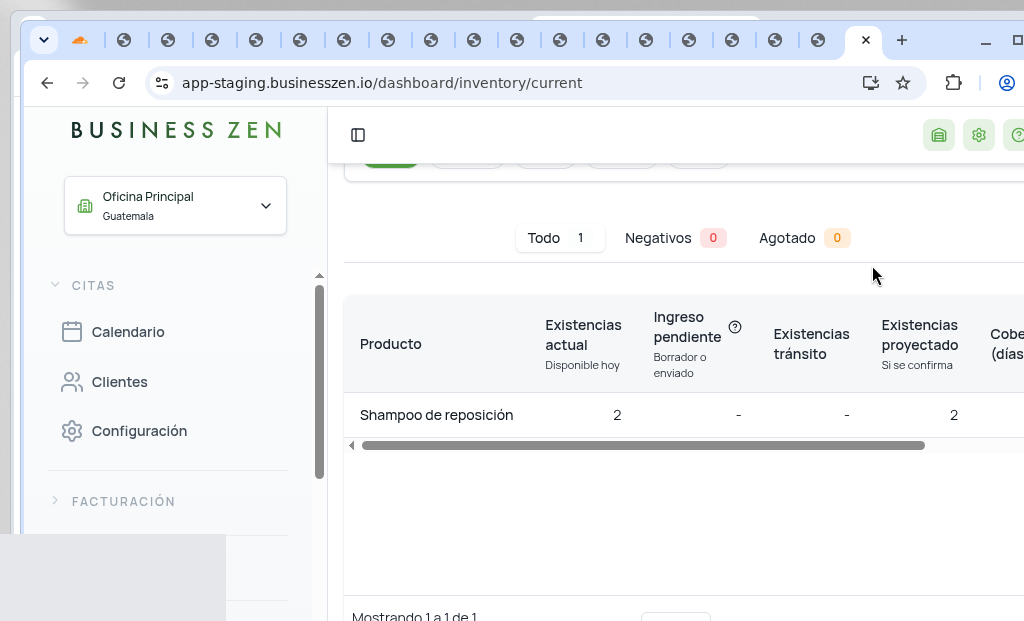Reload the page
The image size is (1024, 621).
pos(119,83)
